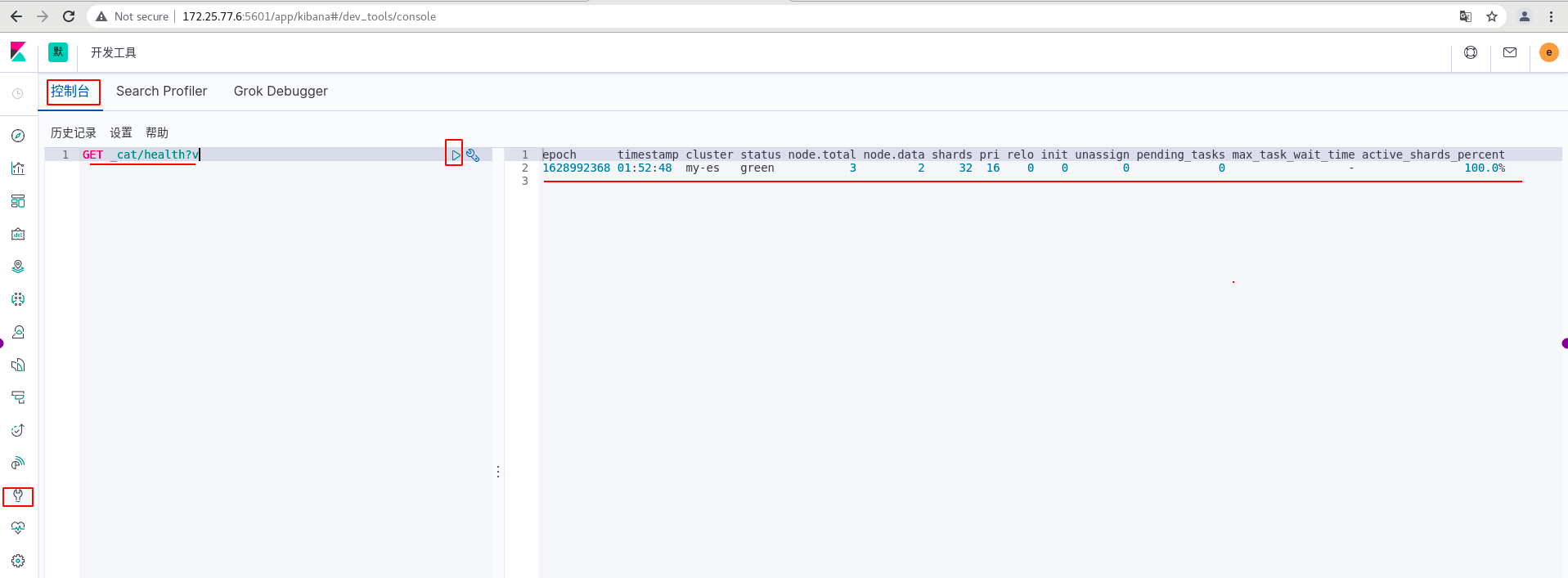
Task: Open request options wrench icon
Action: coord(473,155)
